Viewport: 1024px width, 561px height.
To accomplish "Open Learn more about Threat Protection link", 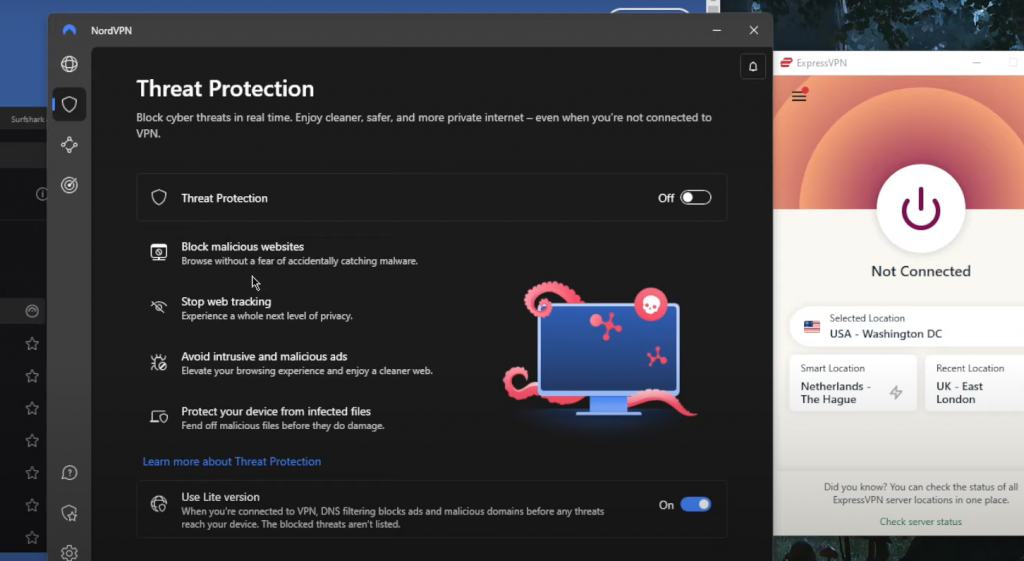I will pos(232,461).
